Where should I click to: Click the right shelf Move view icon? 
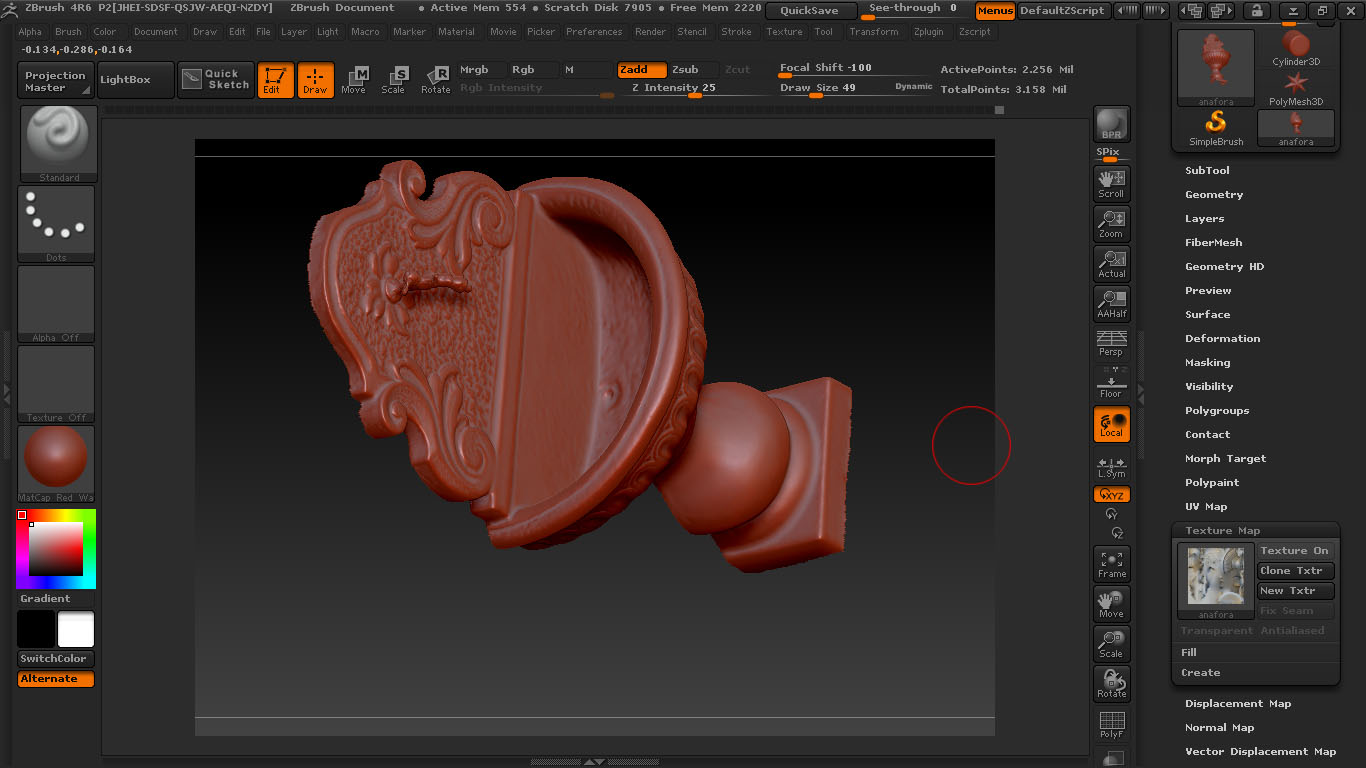tap(1111, 604)
